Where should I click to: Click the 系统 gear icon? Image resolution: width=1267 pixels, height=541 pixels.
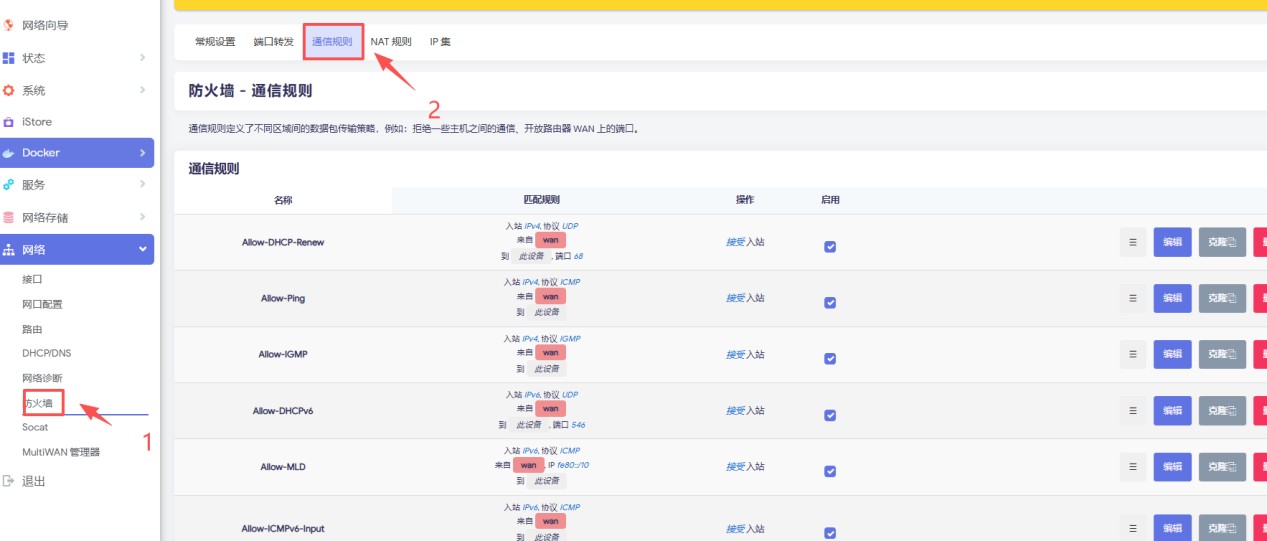tap(9, 90)
